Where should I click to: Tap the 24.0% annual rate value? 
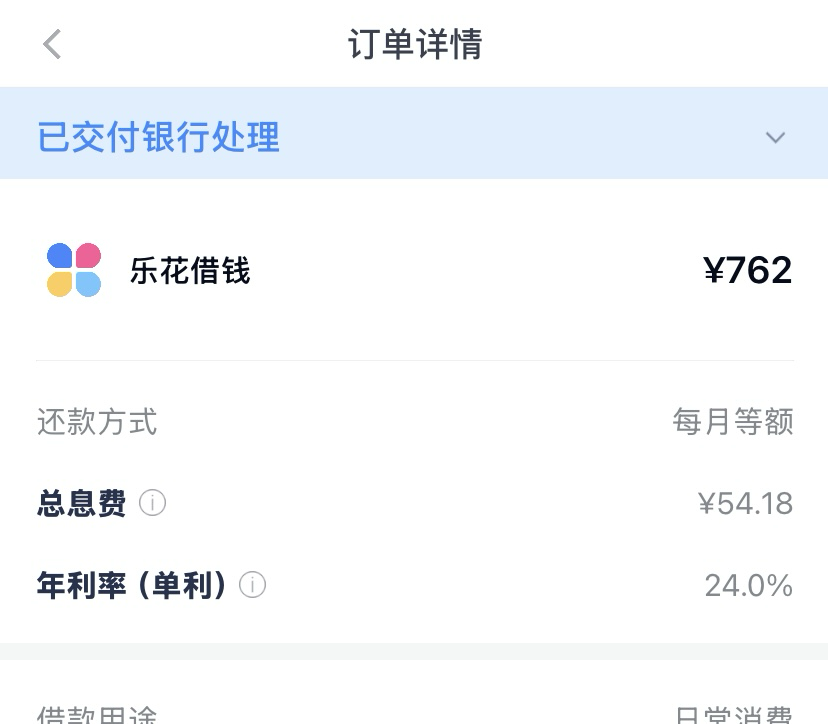click(x=748, y=585)
